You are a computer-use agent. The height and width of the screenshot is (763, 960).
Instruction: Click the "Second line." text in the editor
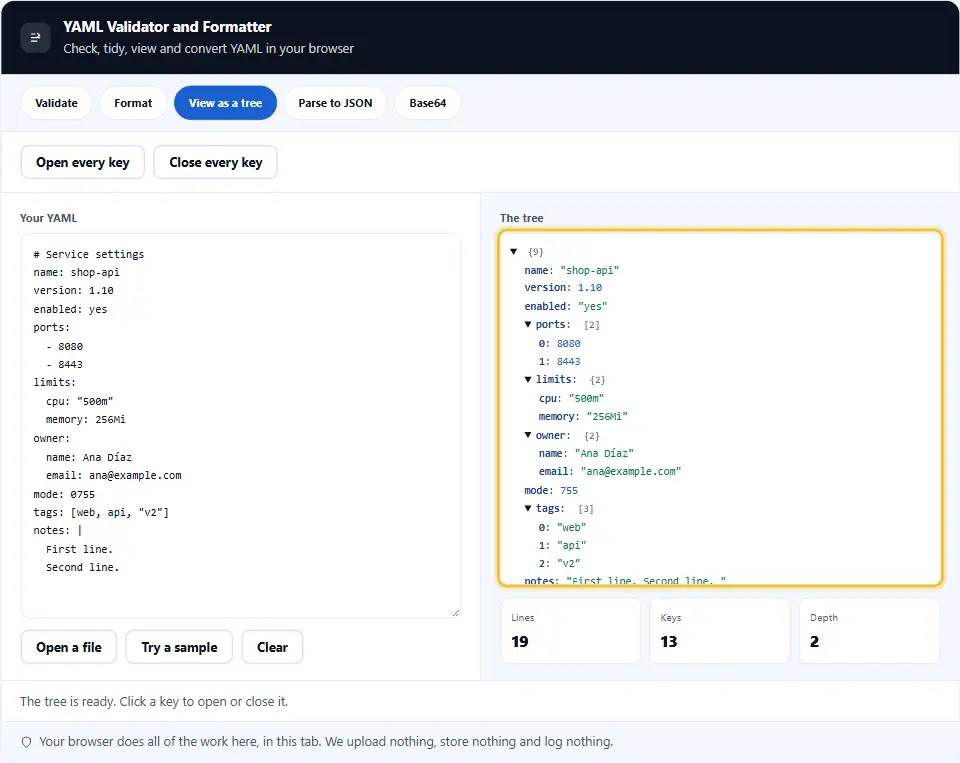tap(83, 568)
